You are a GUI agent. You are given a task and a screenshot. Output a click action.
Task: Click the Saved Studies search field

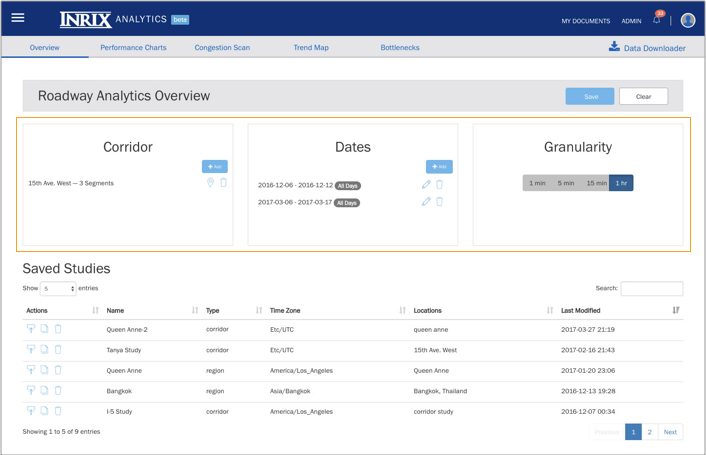click(x=652, y=288)
